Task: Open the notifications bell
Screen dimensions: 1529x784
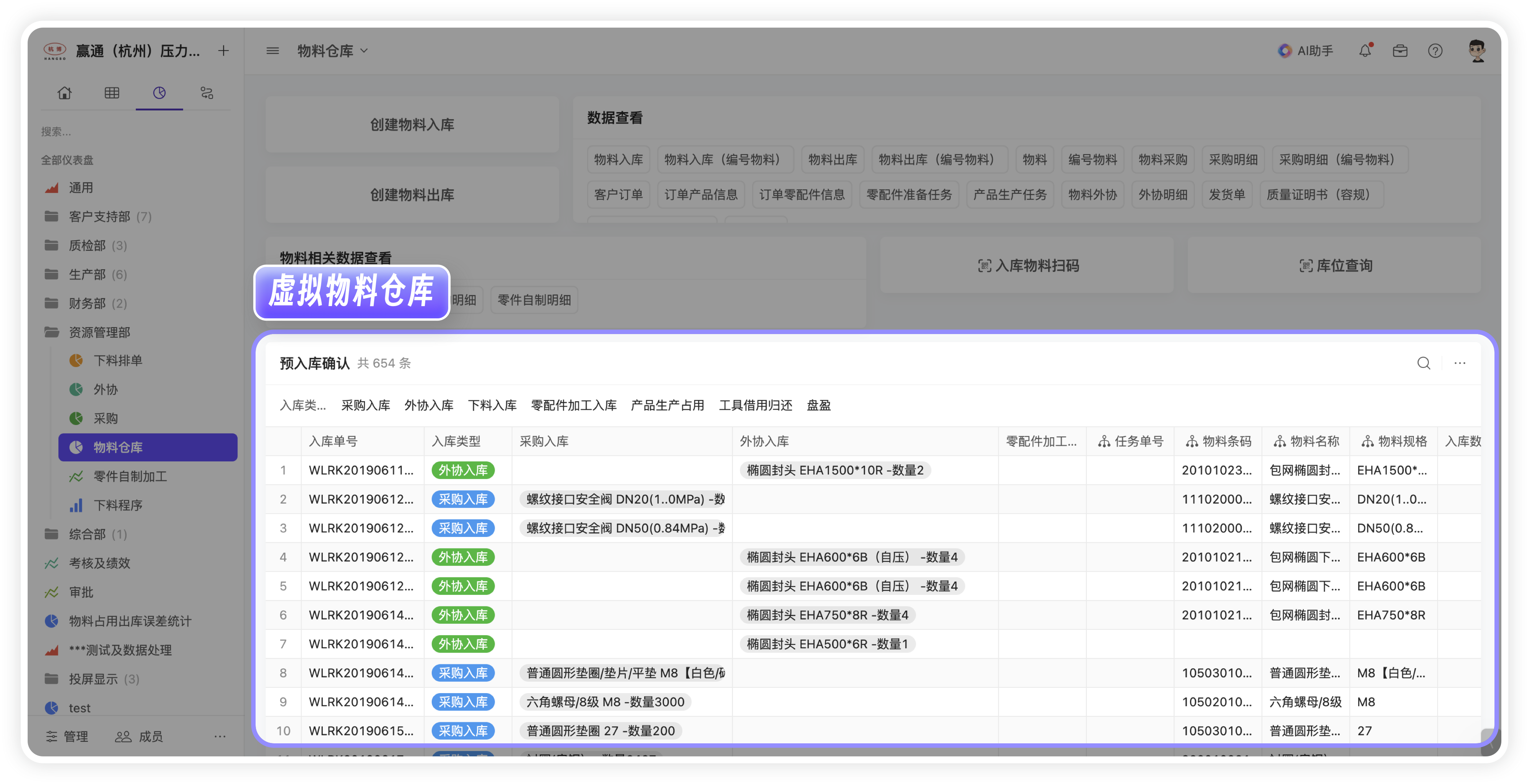Action: point(1365,51)
